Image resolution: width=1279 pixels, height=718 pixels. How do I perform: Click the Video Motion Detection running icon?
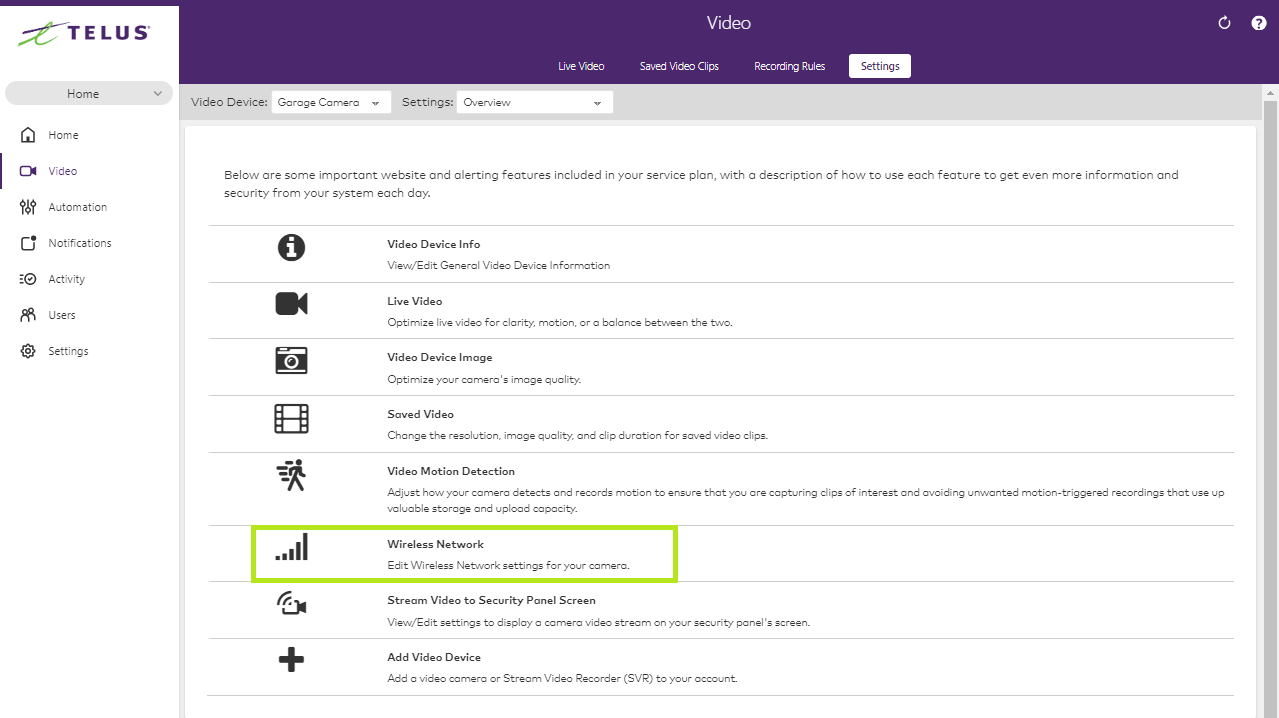[291, 476]
